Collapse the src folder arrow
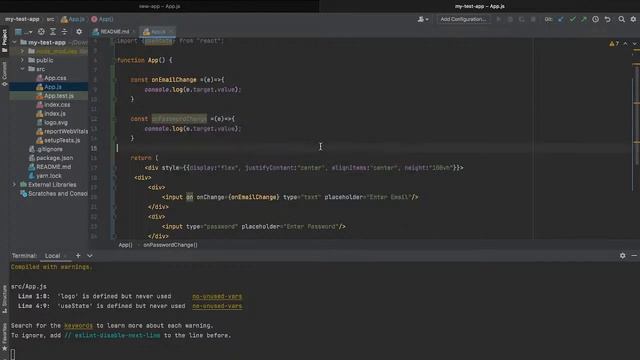The width and height of the screenshot is (640, 360). coord(22,69)
